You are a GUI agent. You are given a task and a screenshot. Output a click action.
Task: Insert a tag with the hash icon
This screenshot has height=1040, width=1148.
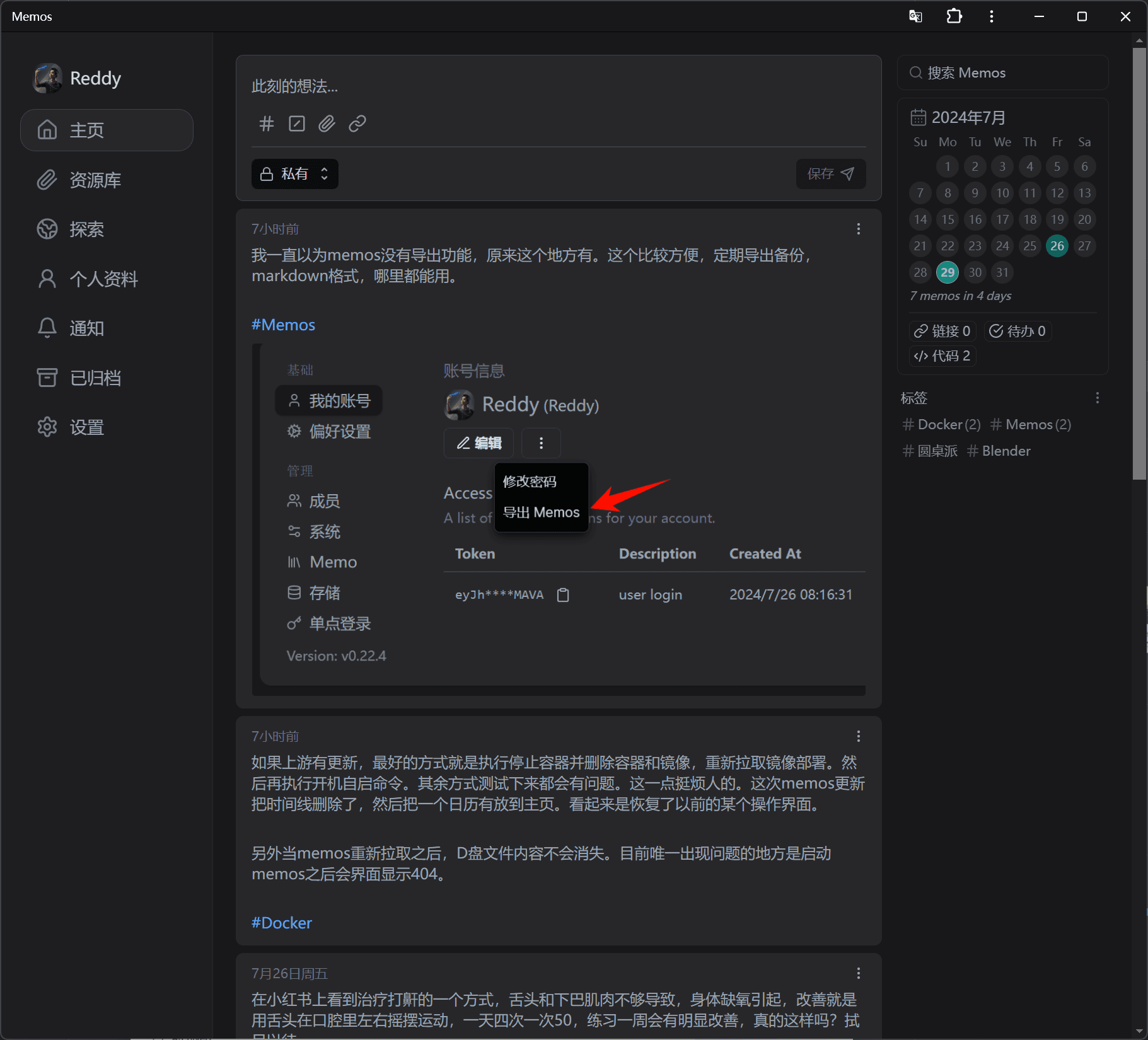pyautogui.click(x=266, y=124)
